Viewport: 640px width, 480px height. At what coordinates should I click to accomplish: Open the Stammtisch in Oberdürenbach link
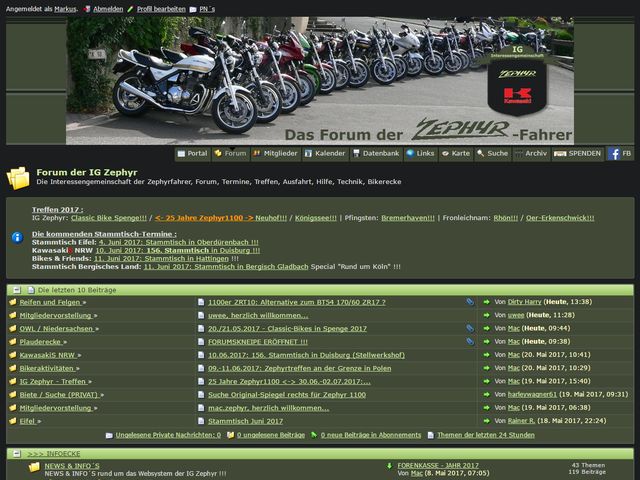178,242
